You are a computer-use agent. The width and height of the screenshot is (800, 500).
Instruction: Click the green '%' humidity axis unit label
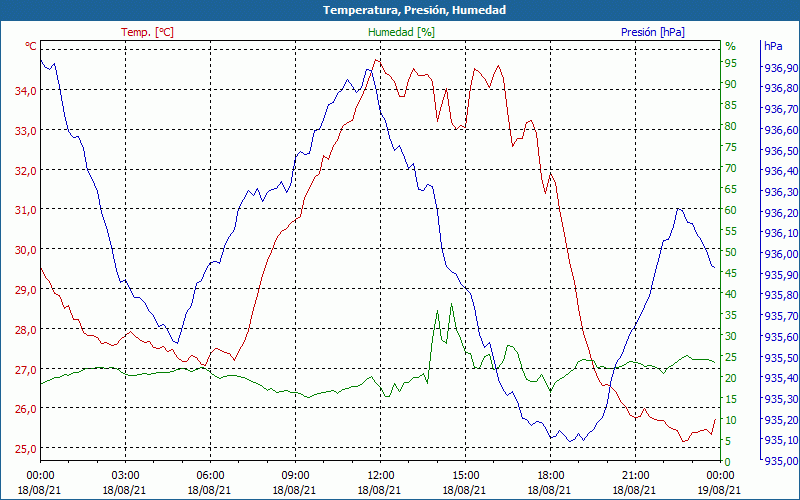pos(731,46)
